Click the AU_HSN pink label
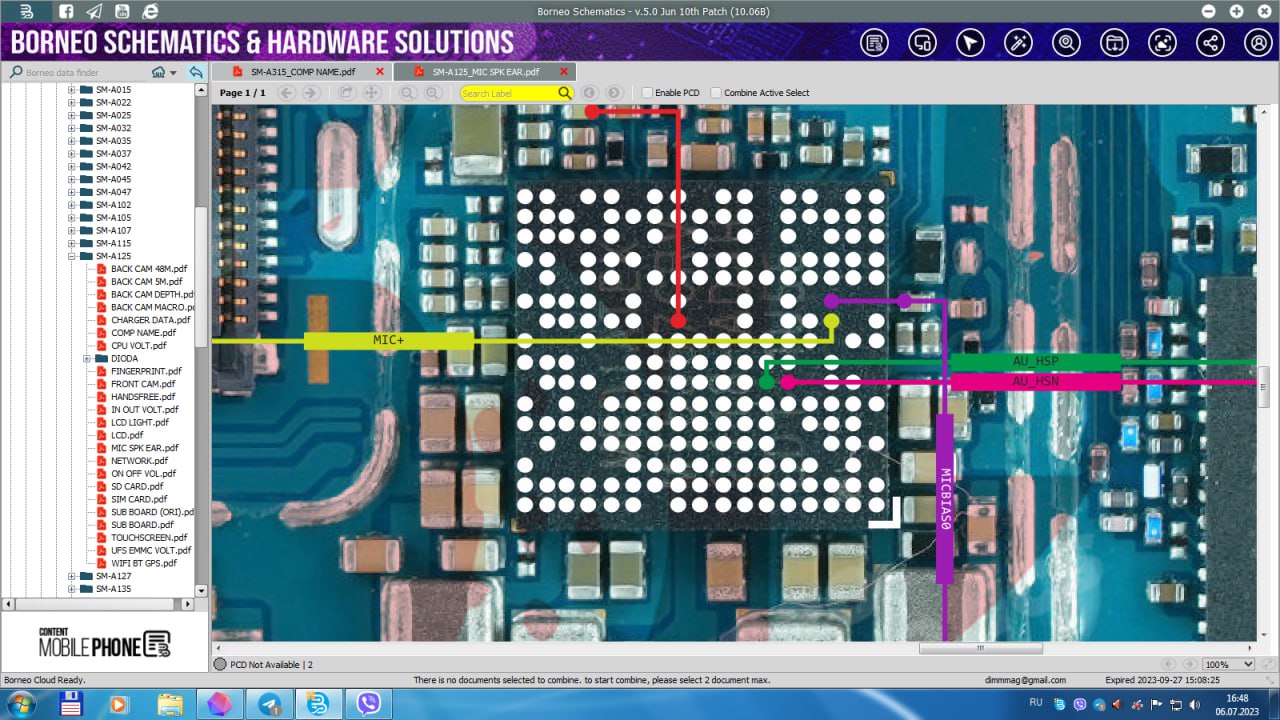1280x720 pixels. [1035, 381]
